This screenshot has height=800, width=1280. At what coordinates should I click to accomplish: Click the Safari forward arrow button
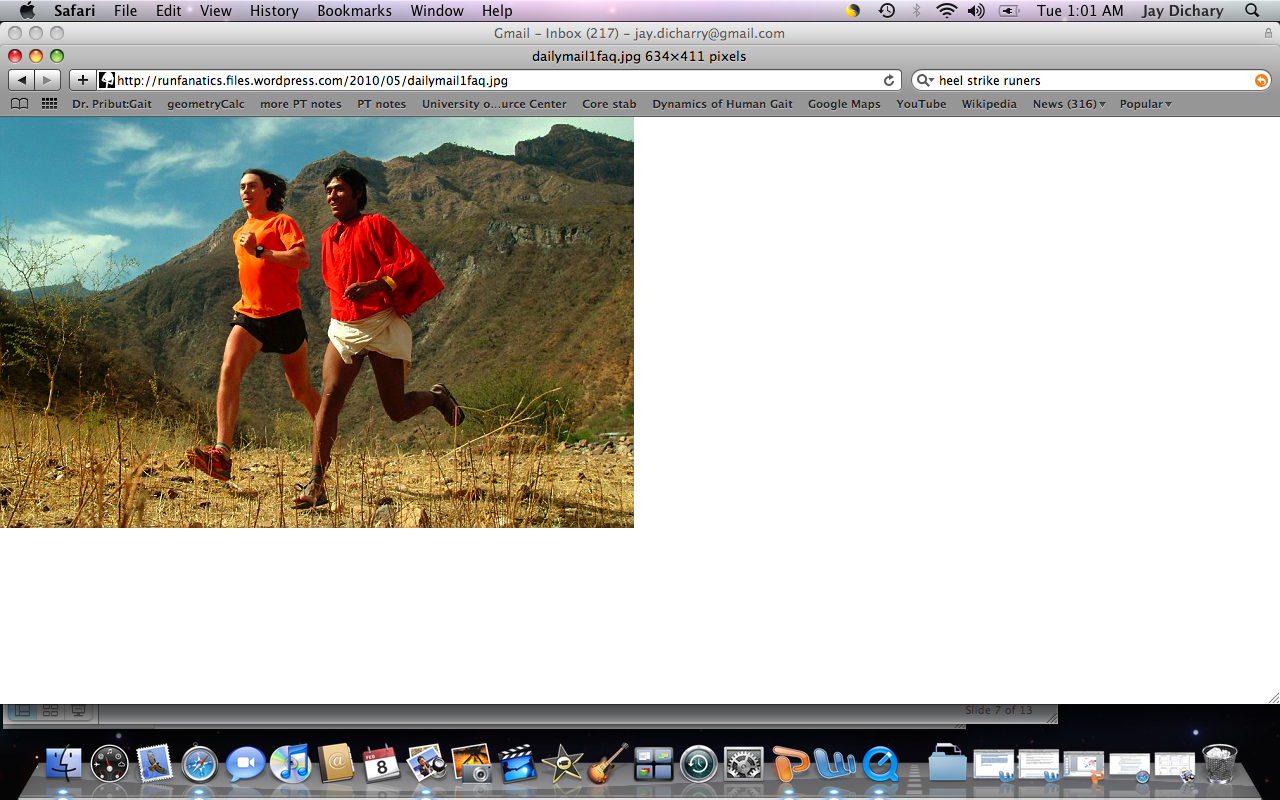[47, 80]
